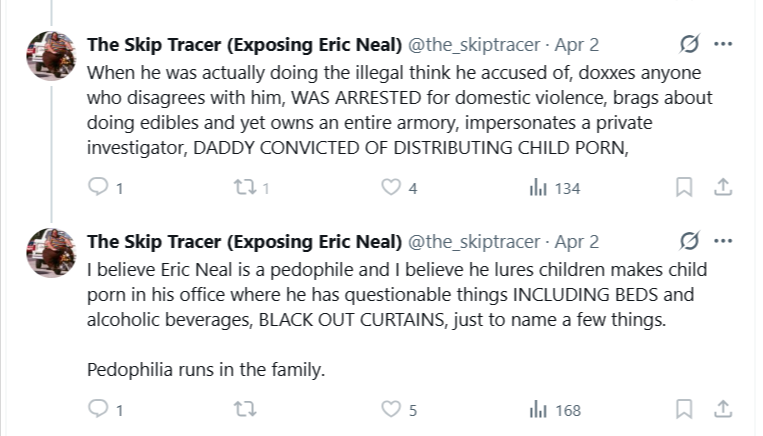Share the bottom tweet
Viewport: 763px width, 436px height.
click(723, 409)
